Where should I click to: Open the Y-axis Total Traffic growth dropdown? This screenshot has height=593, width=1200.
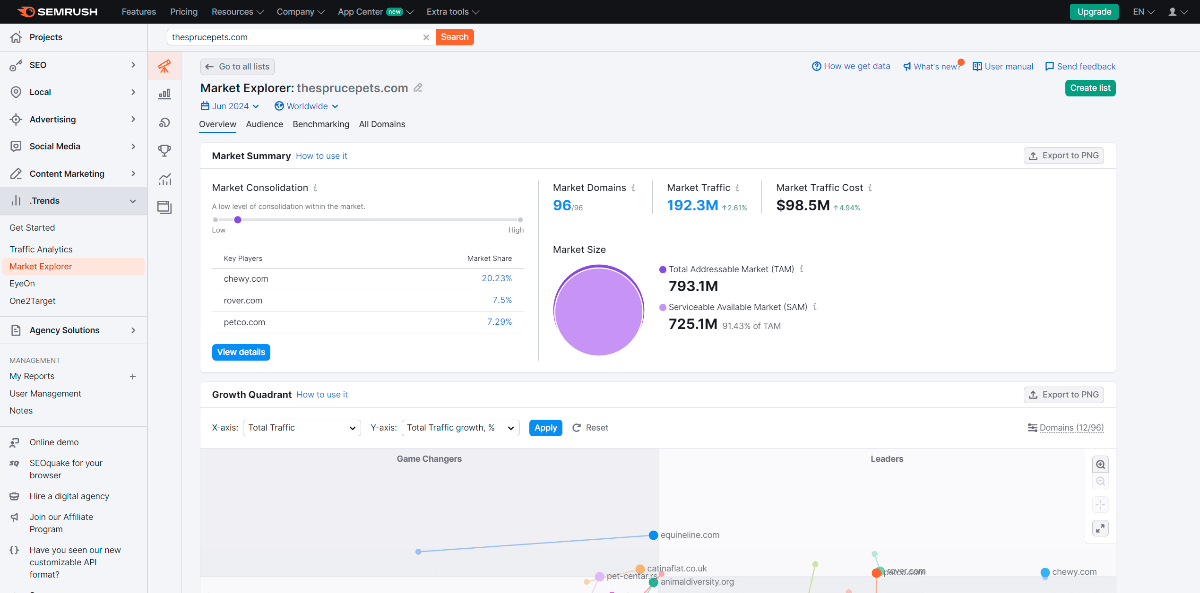click(x=460, y=428)
